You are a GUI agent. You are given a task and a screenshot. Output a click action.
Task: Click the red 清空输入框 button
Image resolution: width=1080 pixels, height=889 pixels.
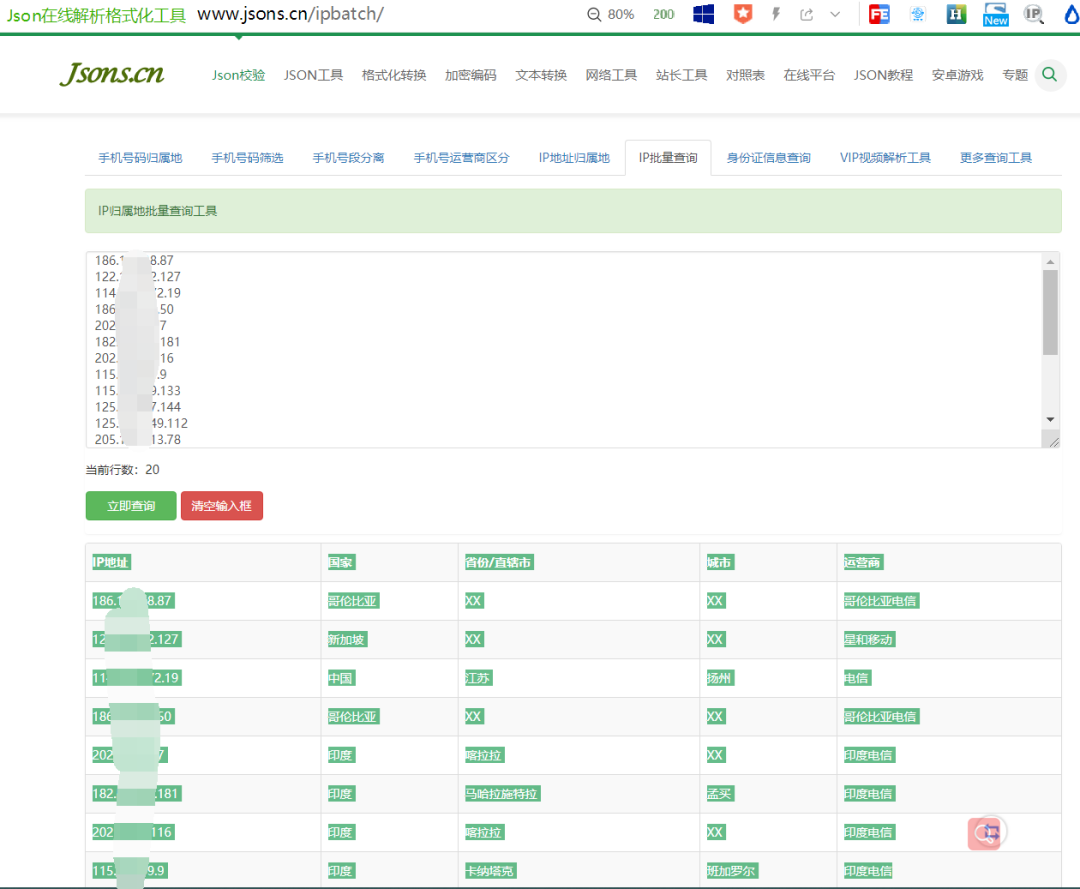click(x=222, y=506)
